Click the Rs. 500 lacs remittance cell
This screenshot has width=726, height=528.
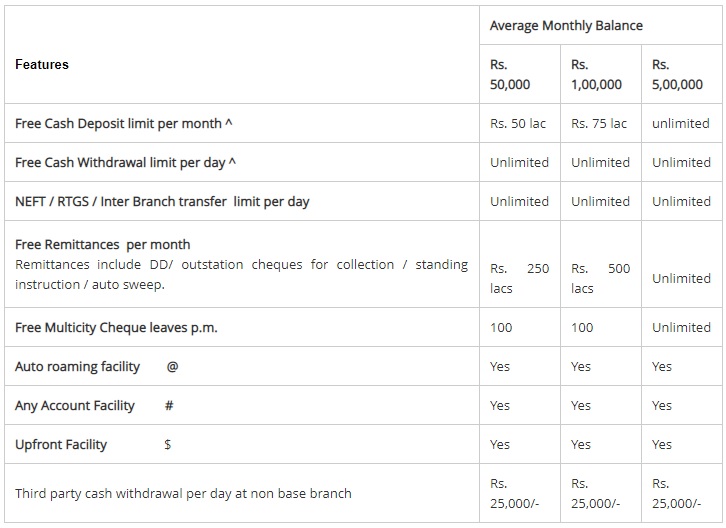coord(601,278)
